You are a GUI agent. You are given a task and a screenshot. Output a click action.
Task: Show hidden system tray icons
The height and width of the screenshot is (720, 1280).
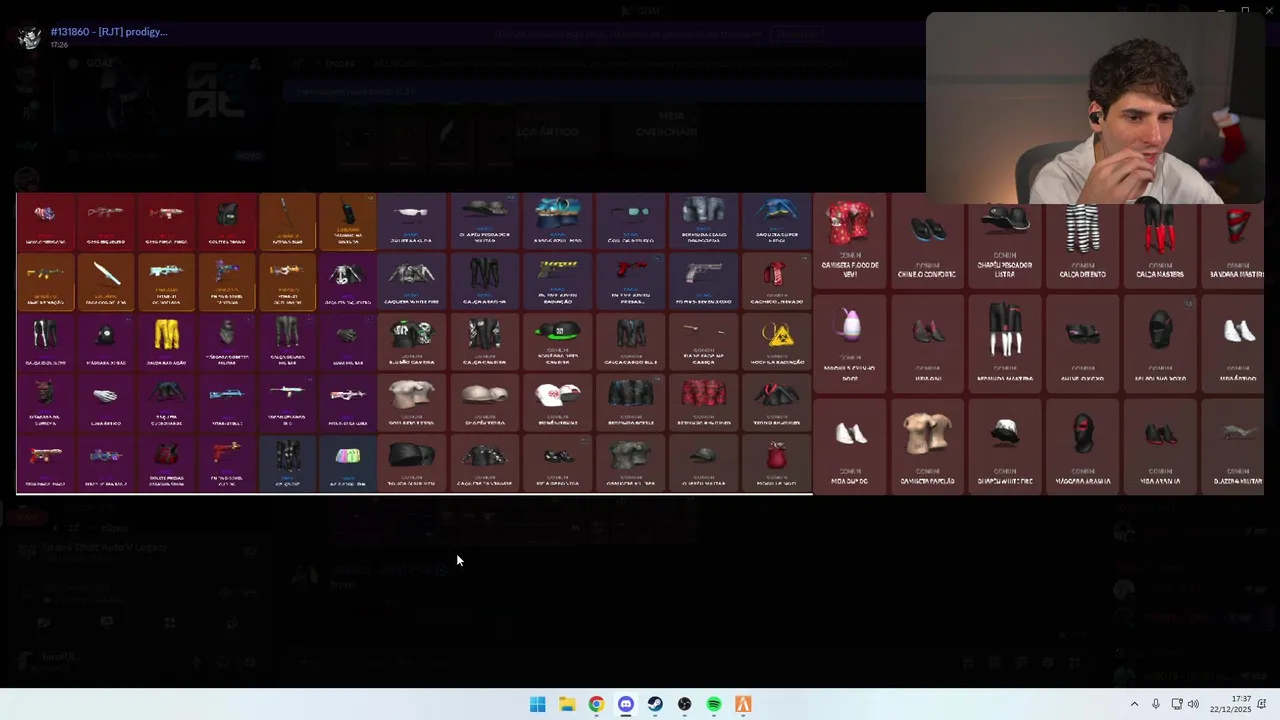(x=1134, y=704)
